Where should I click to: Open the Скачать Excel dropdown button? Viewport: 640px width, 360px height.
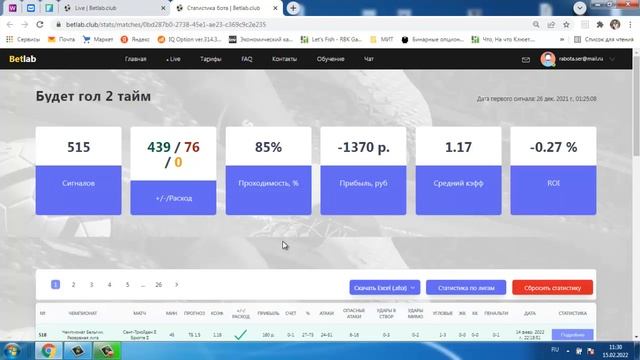(x=384, y=288)
